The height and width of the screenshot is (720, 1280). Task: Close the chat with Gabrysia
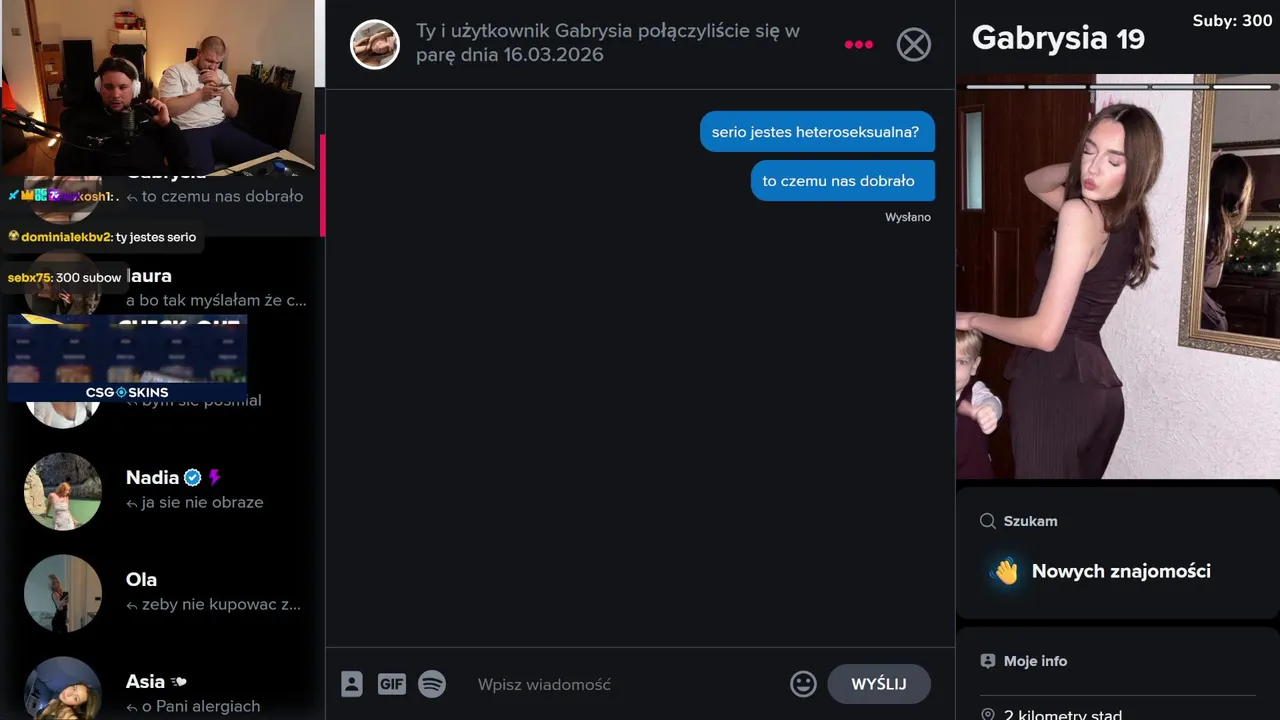[913, 44]
